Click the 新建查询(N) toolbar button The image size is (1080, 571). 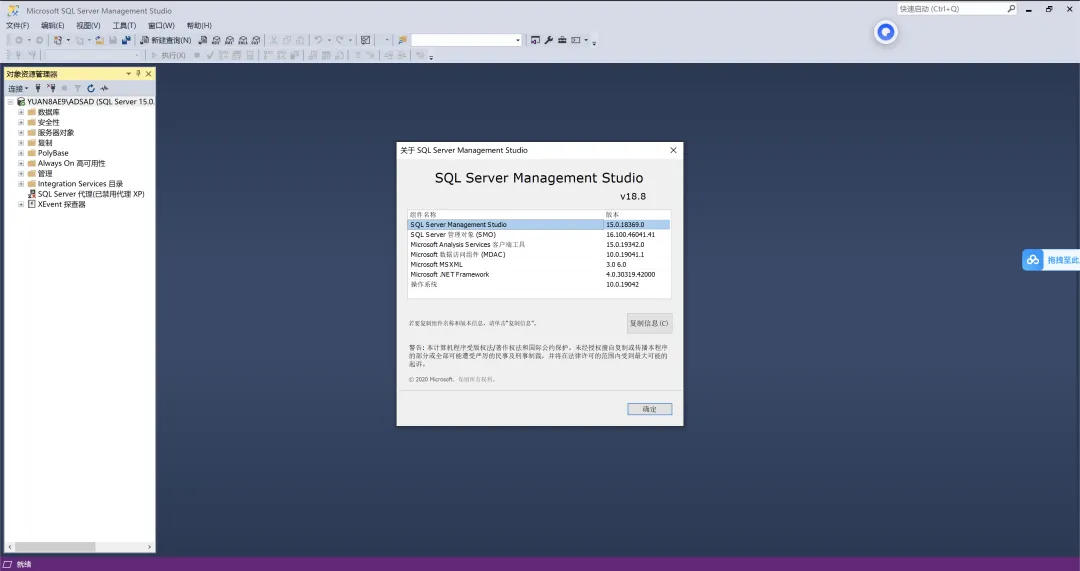[x=166, y=40]
